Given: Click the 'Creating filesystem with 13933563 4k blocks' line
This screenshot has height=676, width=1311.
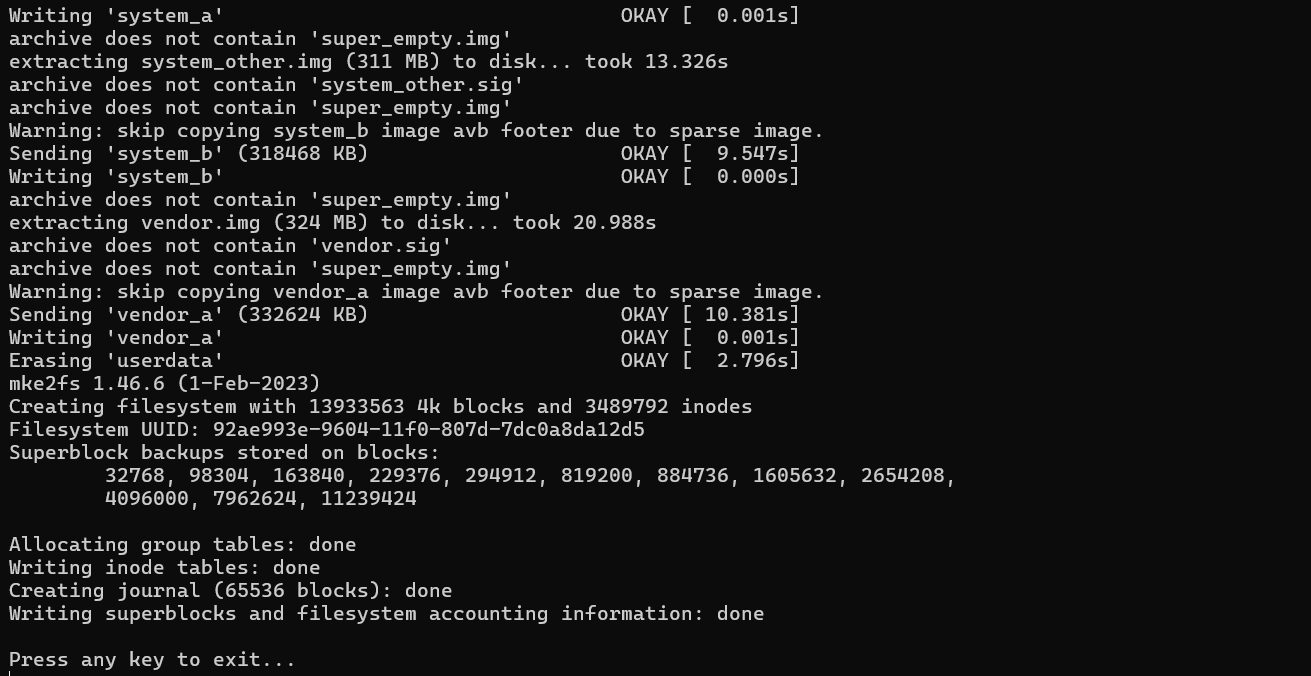Looking at the screenshot, I should pos(380,407).
